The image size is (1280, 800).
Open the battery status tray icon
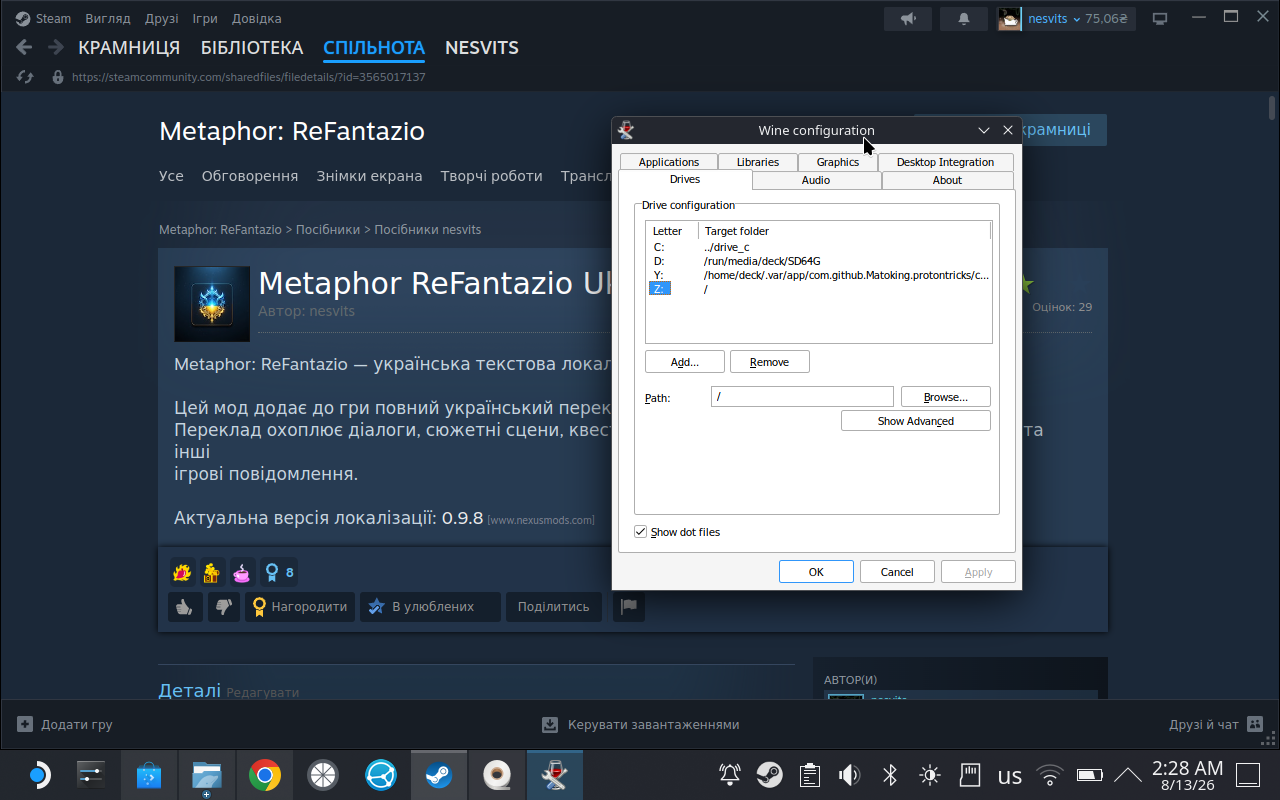[1089, 775]
